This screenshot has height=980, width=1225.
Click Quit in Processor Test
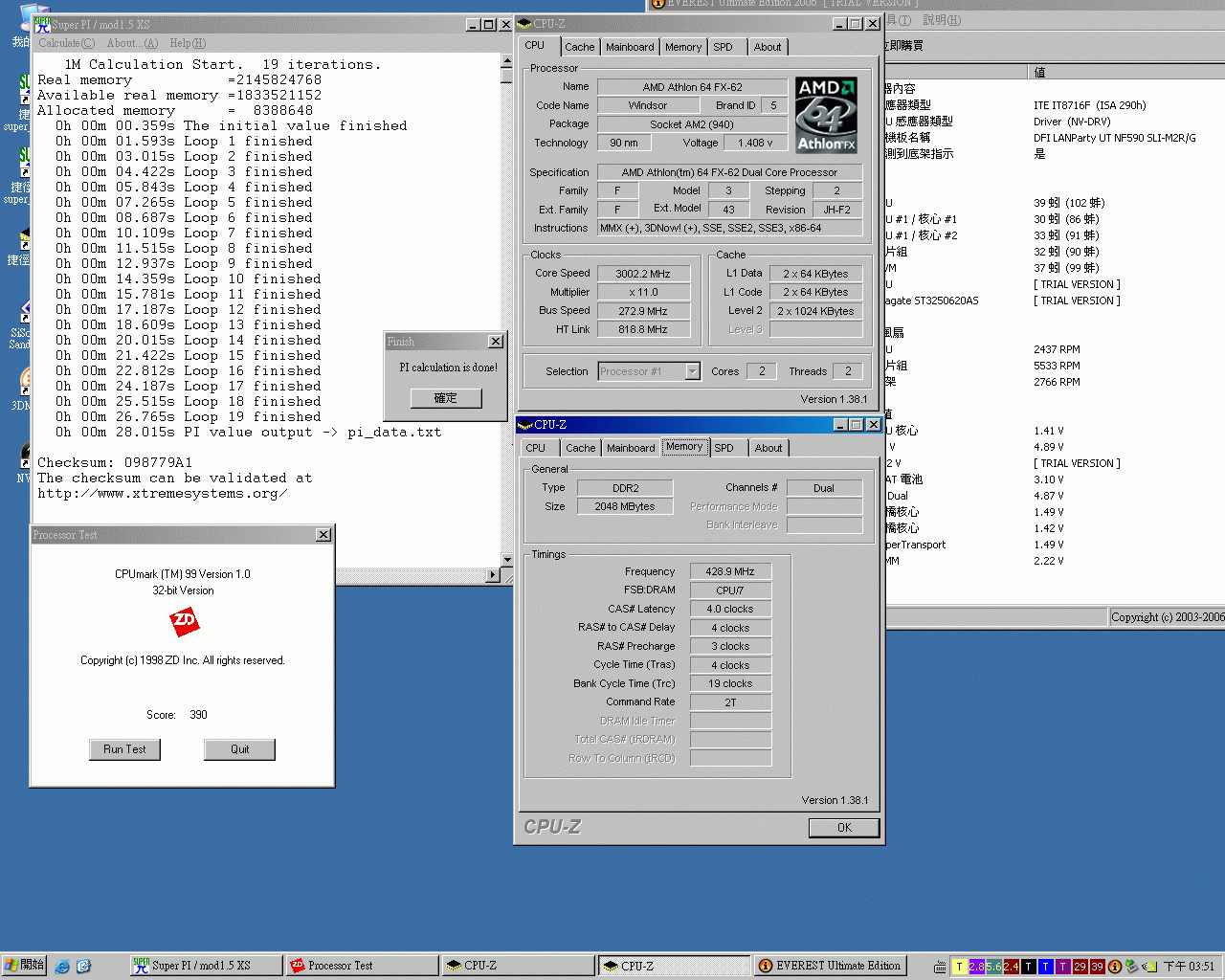pos(239,749)
